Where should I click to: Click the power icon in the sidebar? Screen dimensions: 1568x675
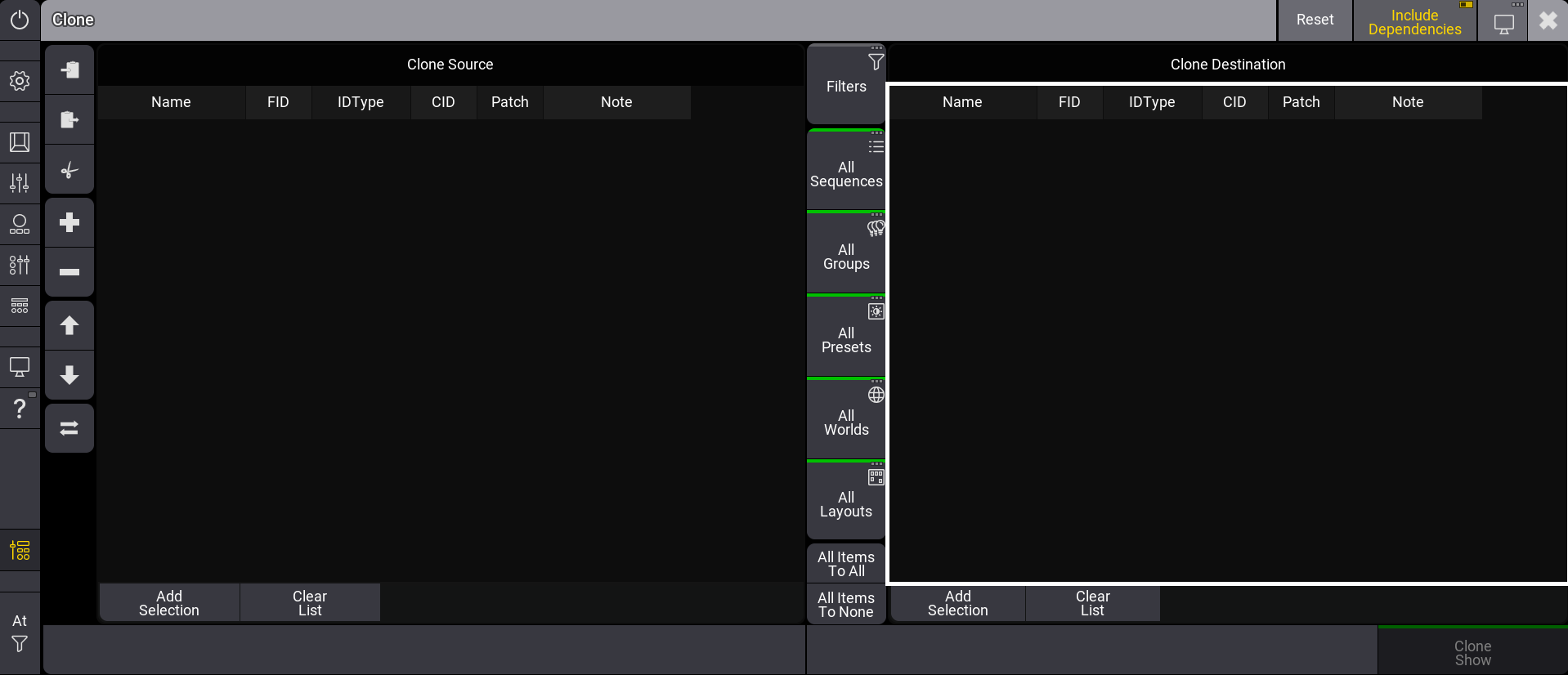[20, 20]
